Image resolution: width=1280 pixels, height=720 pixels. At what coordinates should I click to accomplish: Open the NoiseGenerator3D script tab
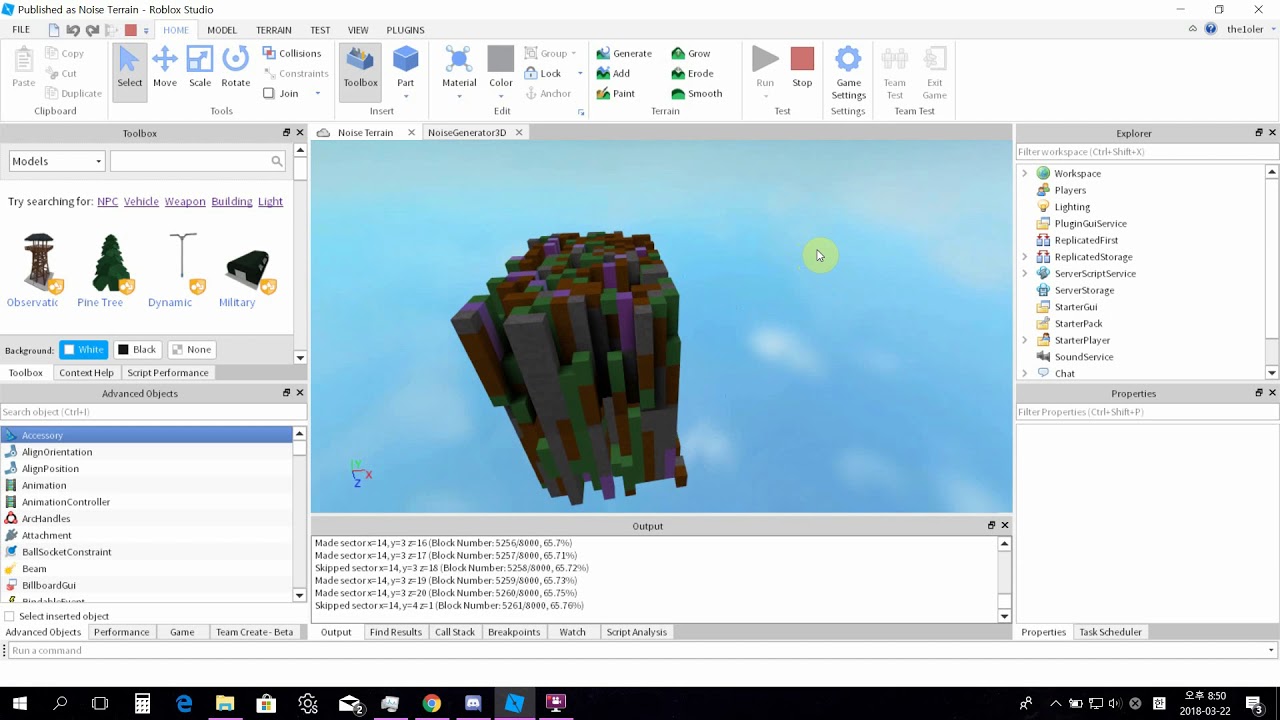[x=466, y=132]
